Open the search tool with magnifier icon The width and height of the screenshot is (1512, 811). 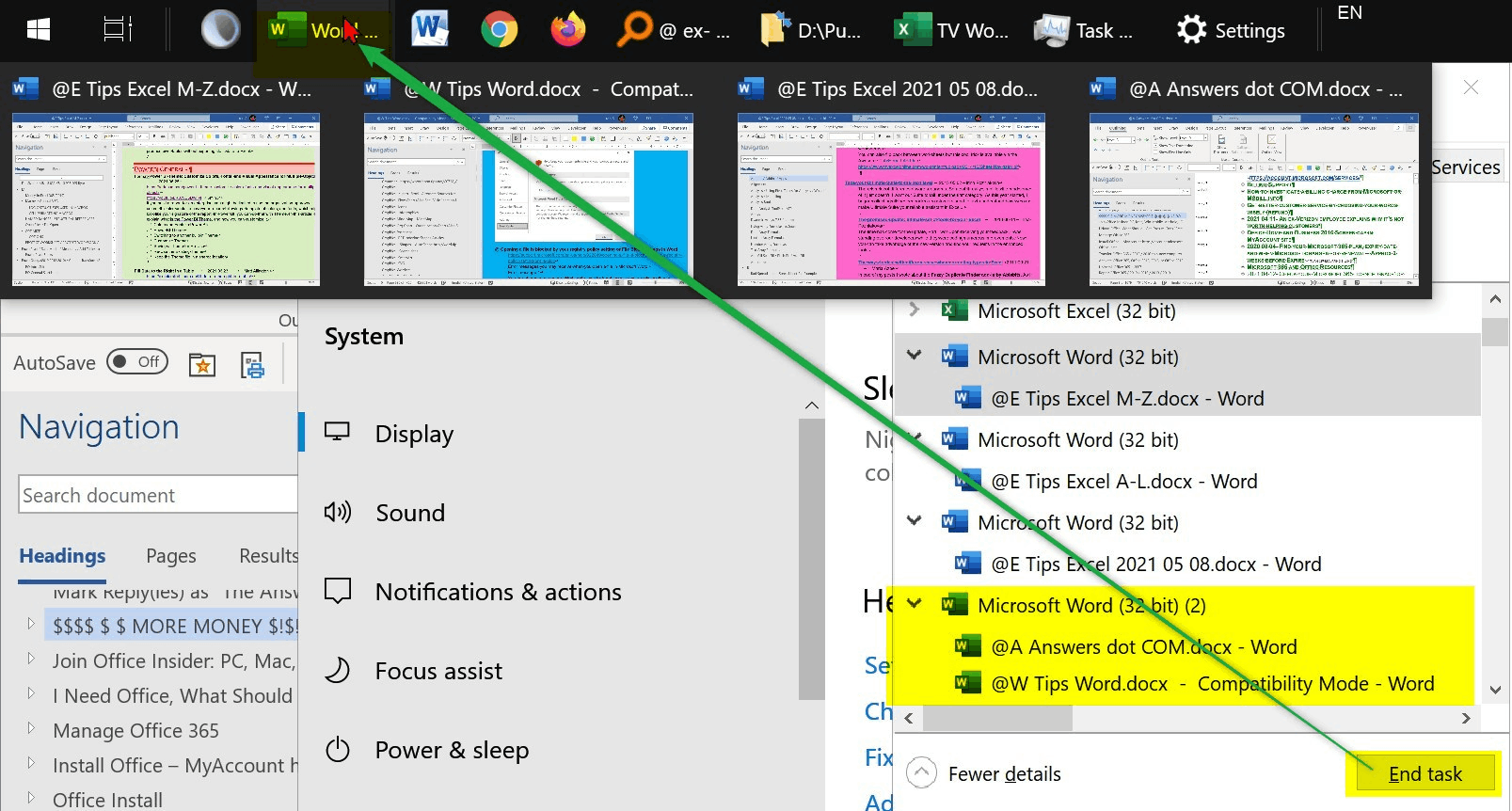pos(673,30)
